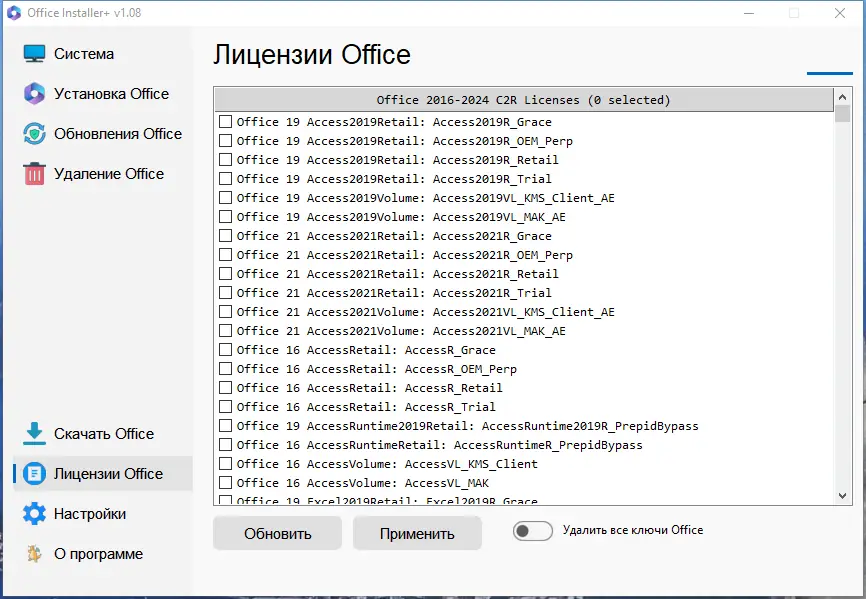Tick the Access2021R_Retail license checkbox
866x599 pixels.
tap(226, 274)
